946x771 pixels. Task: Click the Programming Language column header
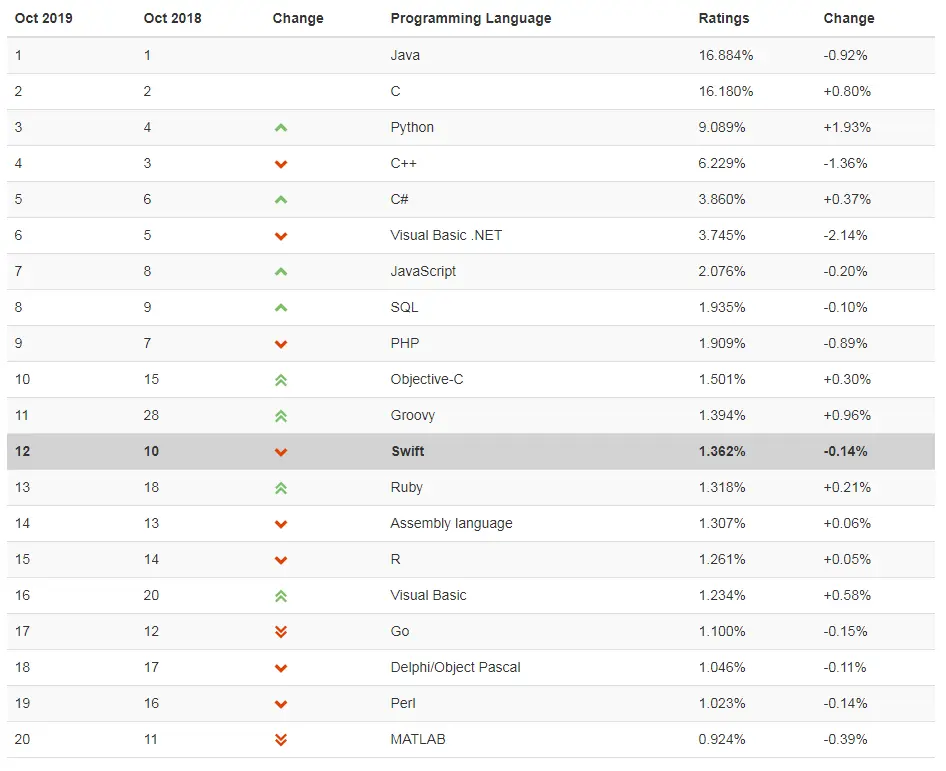coord(470,18)
